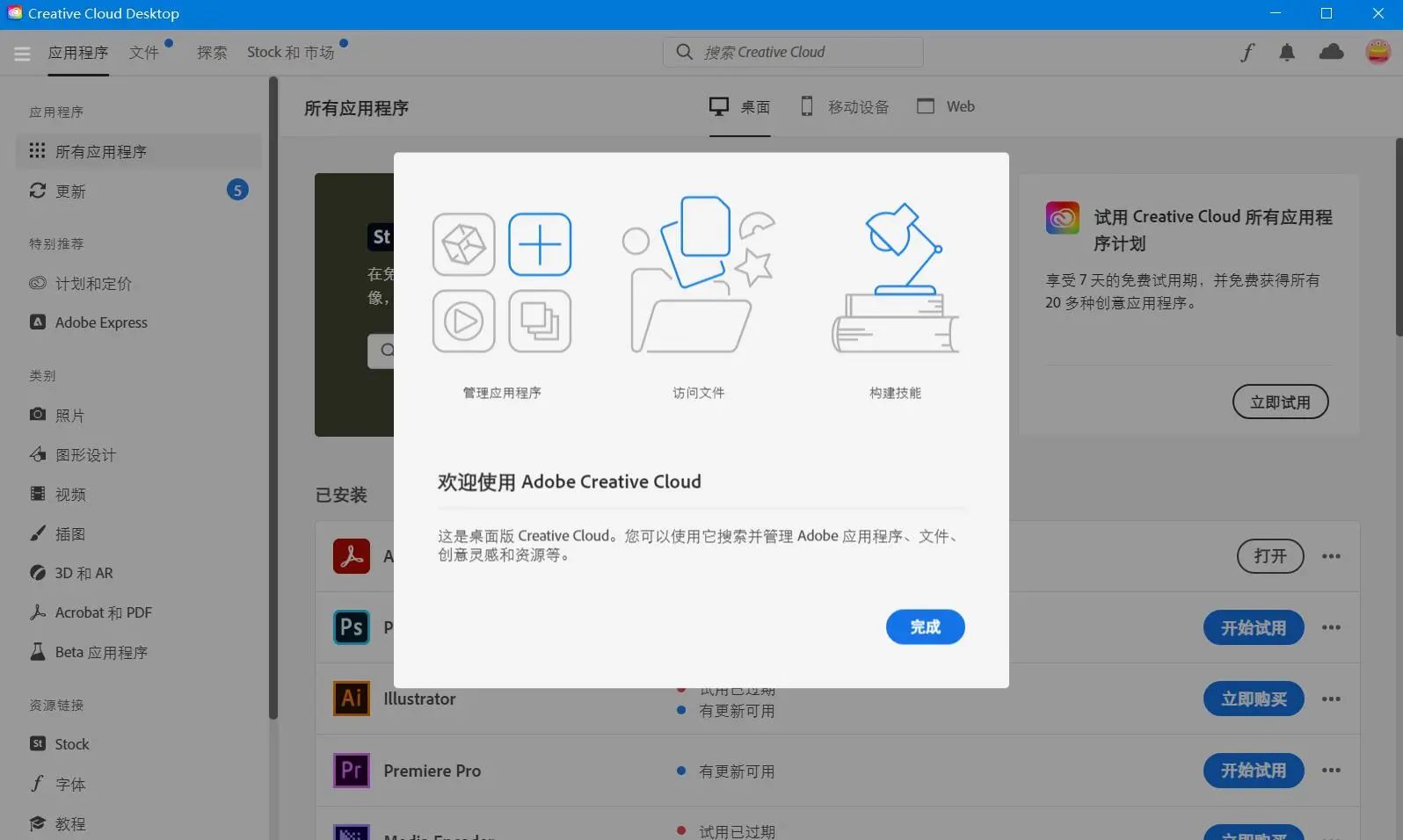Click the 管理应用程序 illustration
The width and height of the screenshot is (1403, 840).
[502, 282]
